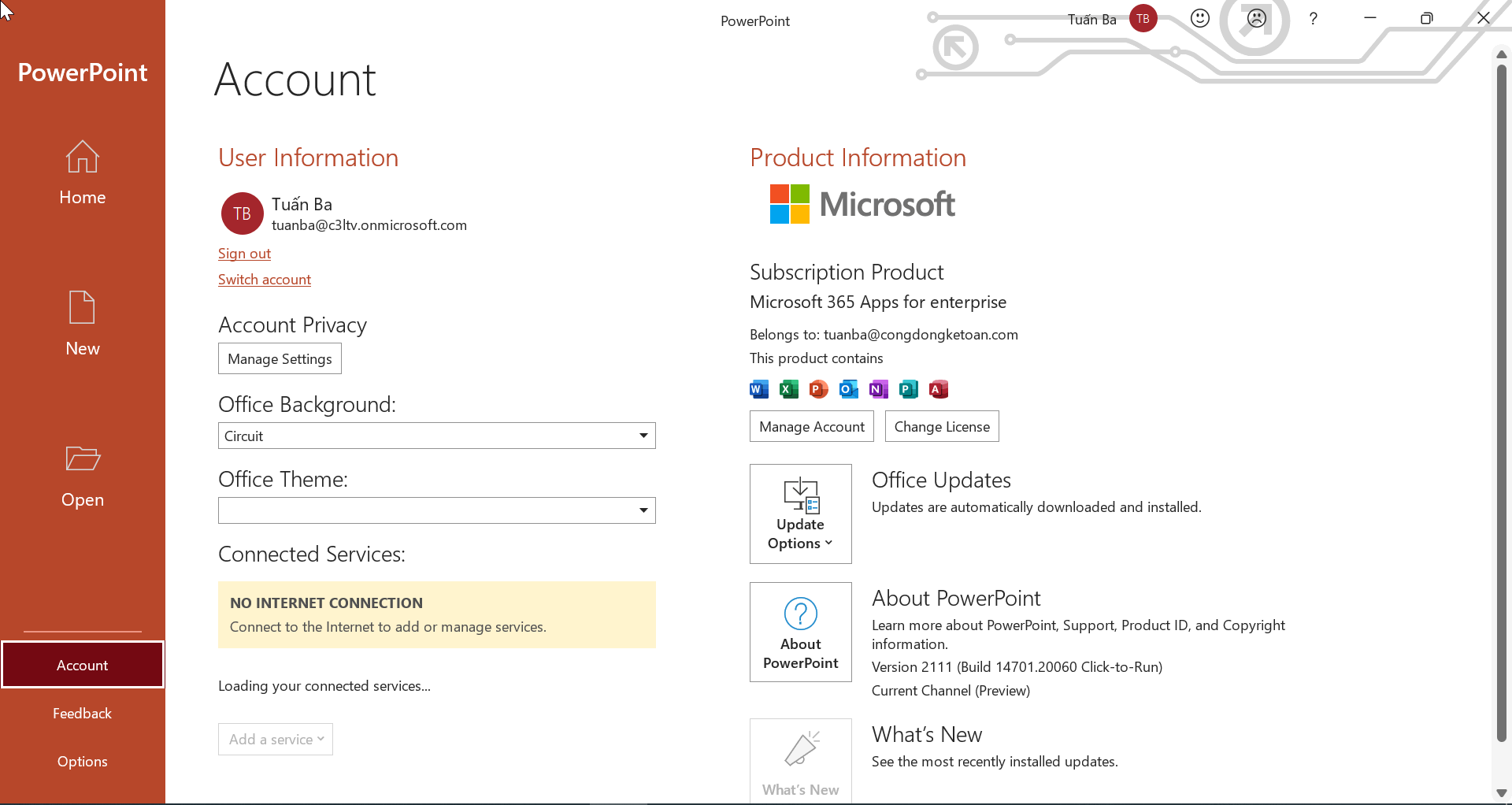Screen dimensions: 1512x805
Task: Click the New presentation icon
Action: point(82,307)
